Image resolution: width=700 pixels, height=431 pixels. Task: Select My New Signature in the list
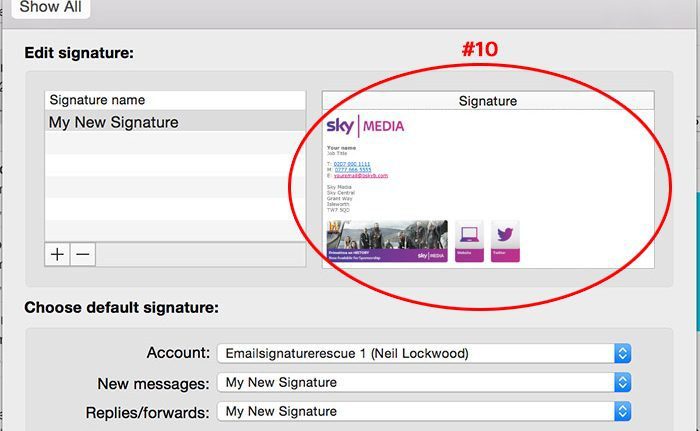[x=114, y=123]
